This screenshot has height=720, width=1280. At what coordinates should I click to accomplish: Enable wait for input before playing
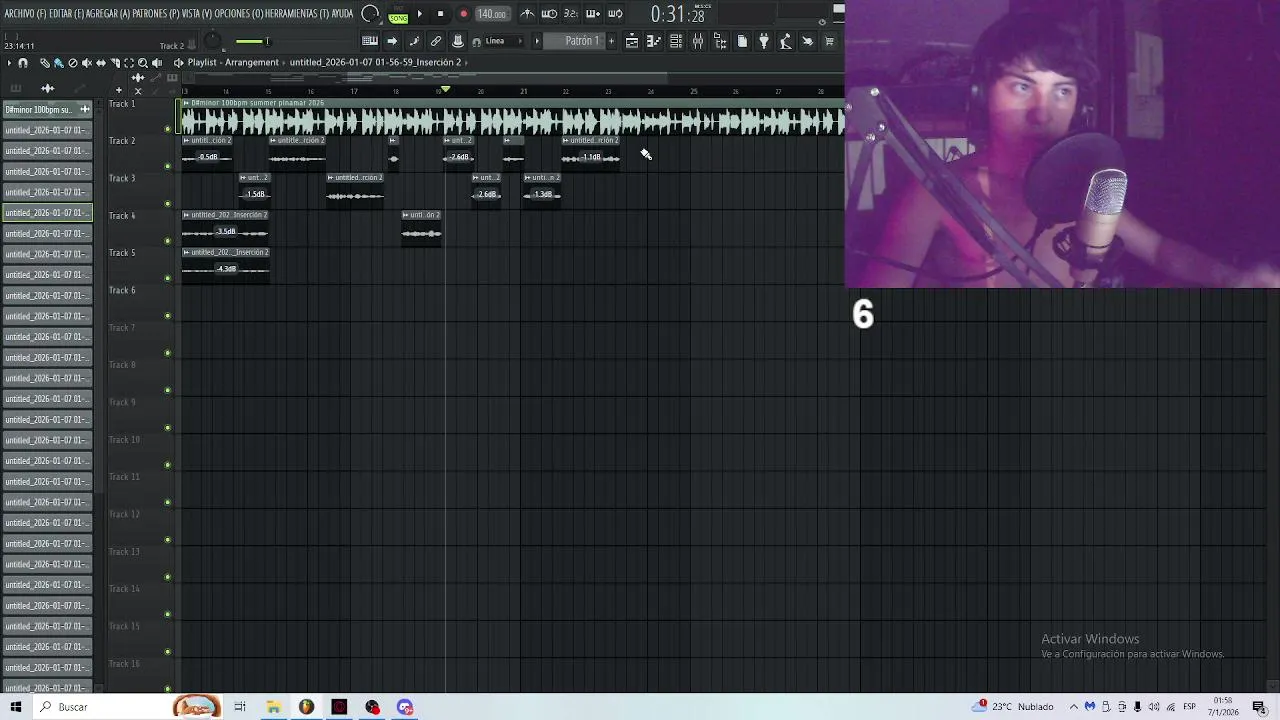pyautogui.click(x=549, y=14)
